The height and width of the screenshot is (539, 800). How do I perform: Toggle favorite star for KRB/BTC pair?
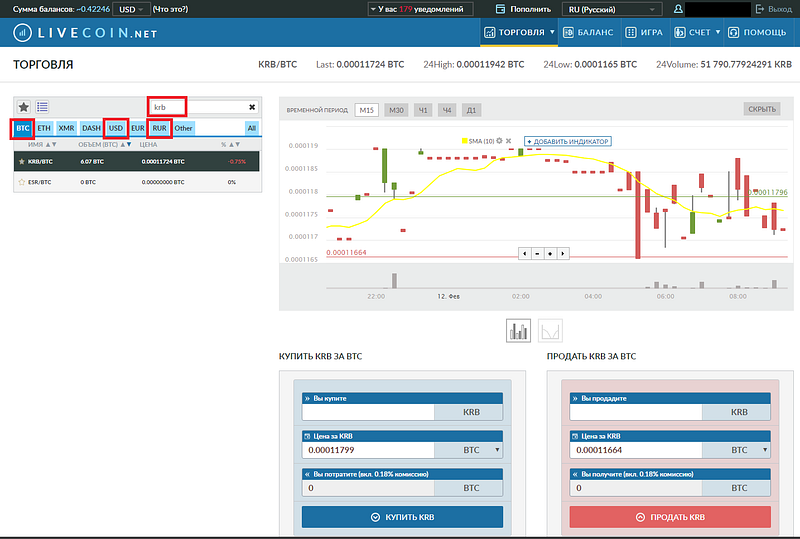pos(21,161)
